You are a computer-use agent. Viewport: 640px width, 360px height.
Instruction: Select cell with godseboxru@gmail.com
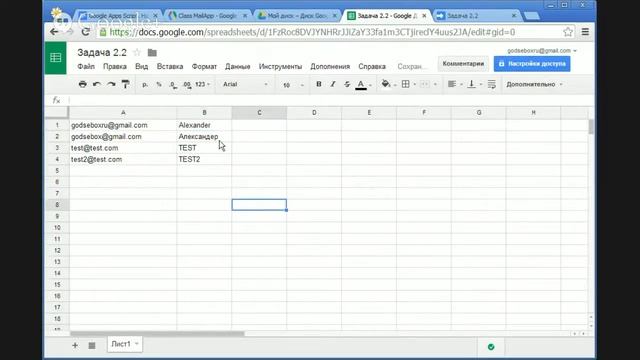point(123,125)
